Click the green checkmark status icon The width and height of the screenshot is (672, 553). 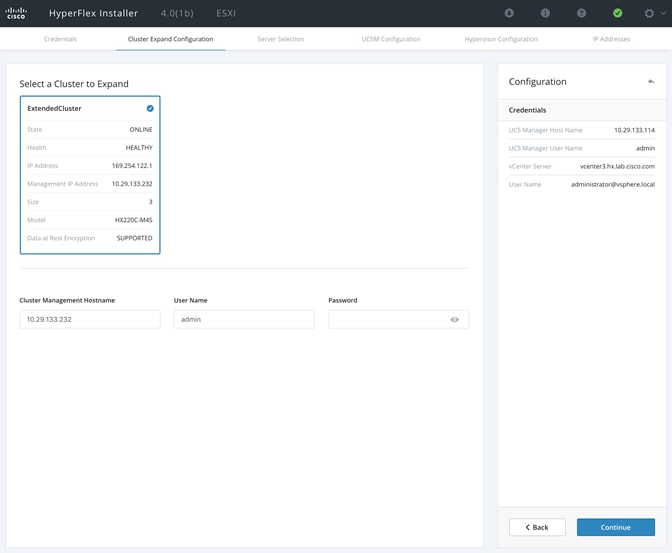(617, 13)
